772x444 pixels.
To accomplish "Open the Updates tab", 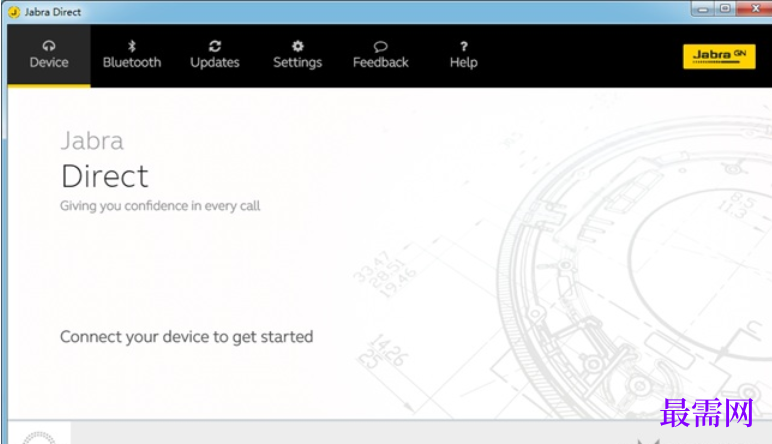I will (x=215, y=55).
